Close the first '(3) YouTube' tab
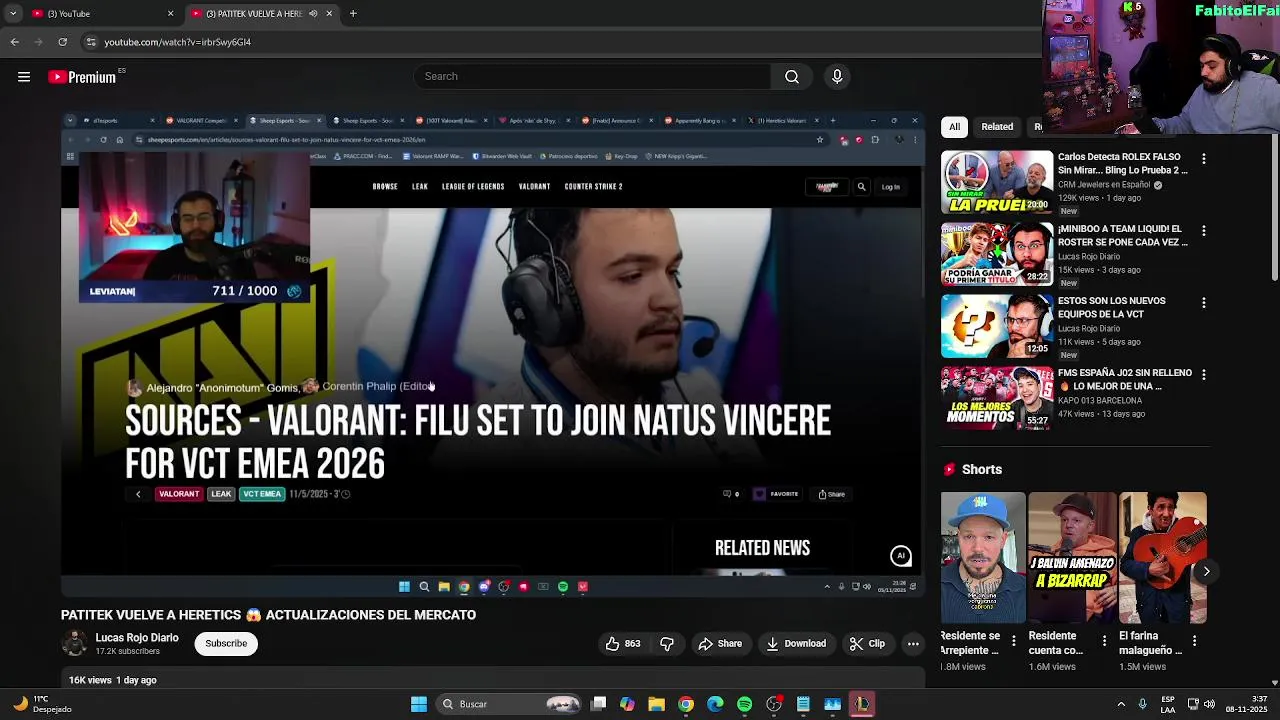The height and width of the screenshot is (720, 1280). (170, 13)
